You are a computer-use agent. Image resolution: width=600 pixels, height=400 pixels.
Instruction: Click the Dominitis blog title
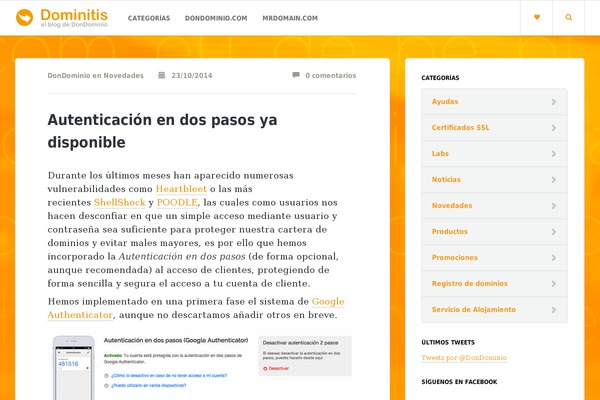point(74,15)
